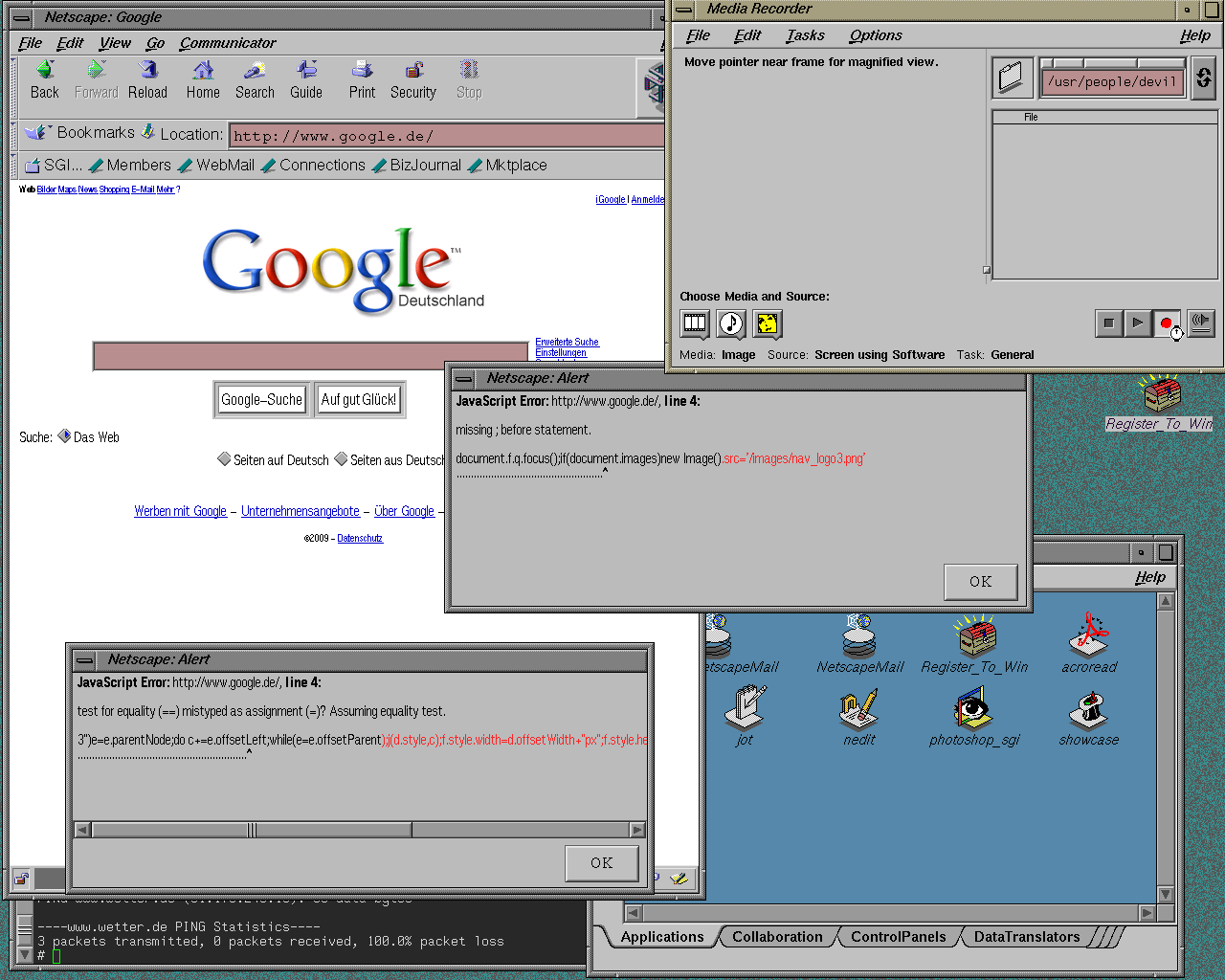Click left arrow of the alert horizontal scrollbar
The image size is (1225, 980).
pyautogui.click(x=82, y=830)
